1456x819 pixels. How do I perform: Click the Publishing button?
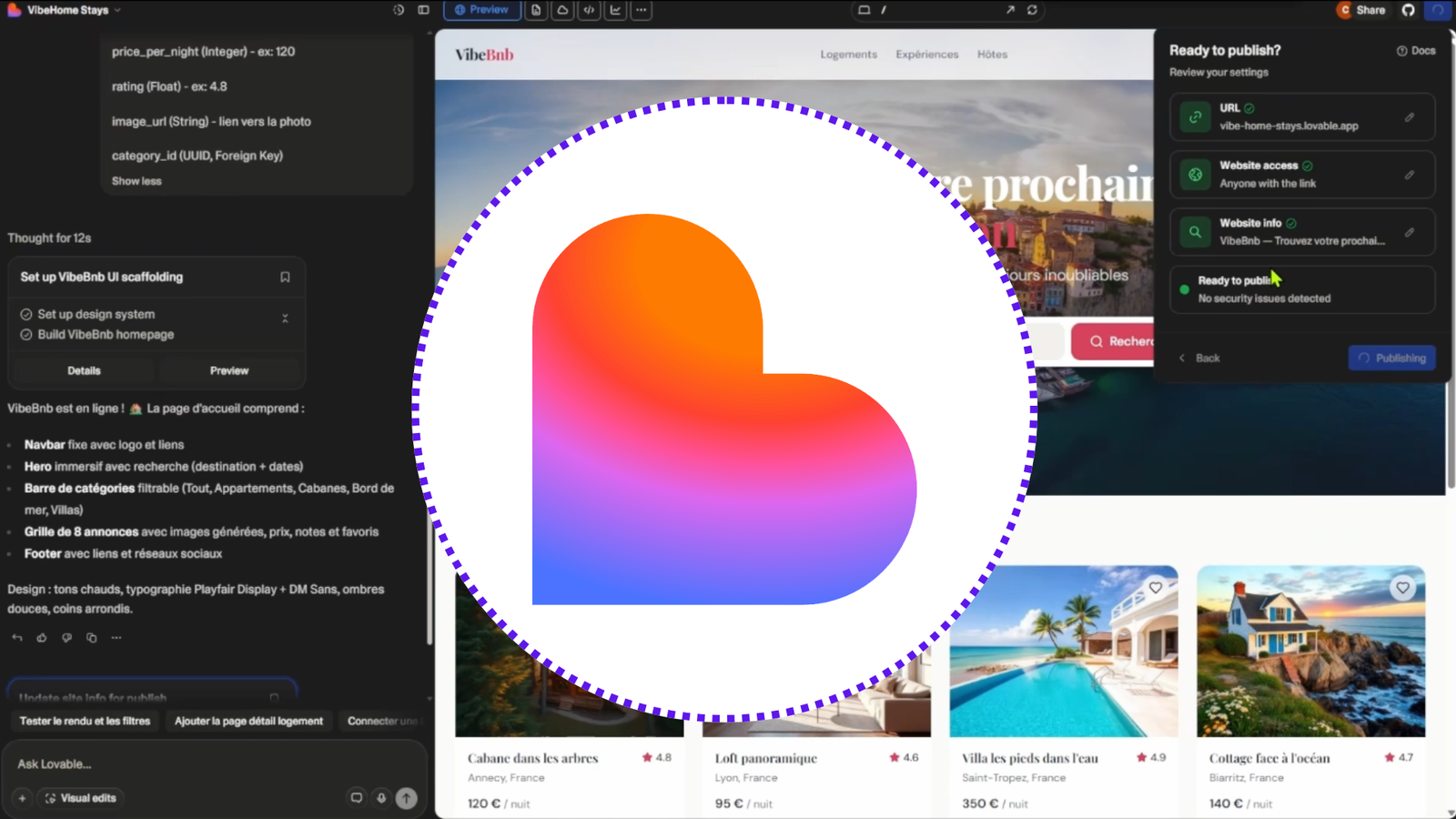point(1391,358)
